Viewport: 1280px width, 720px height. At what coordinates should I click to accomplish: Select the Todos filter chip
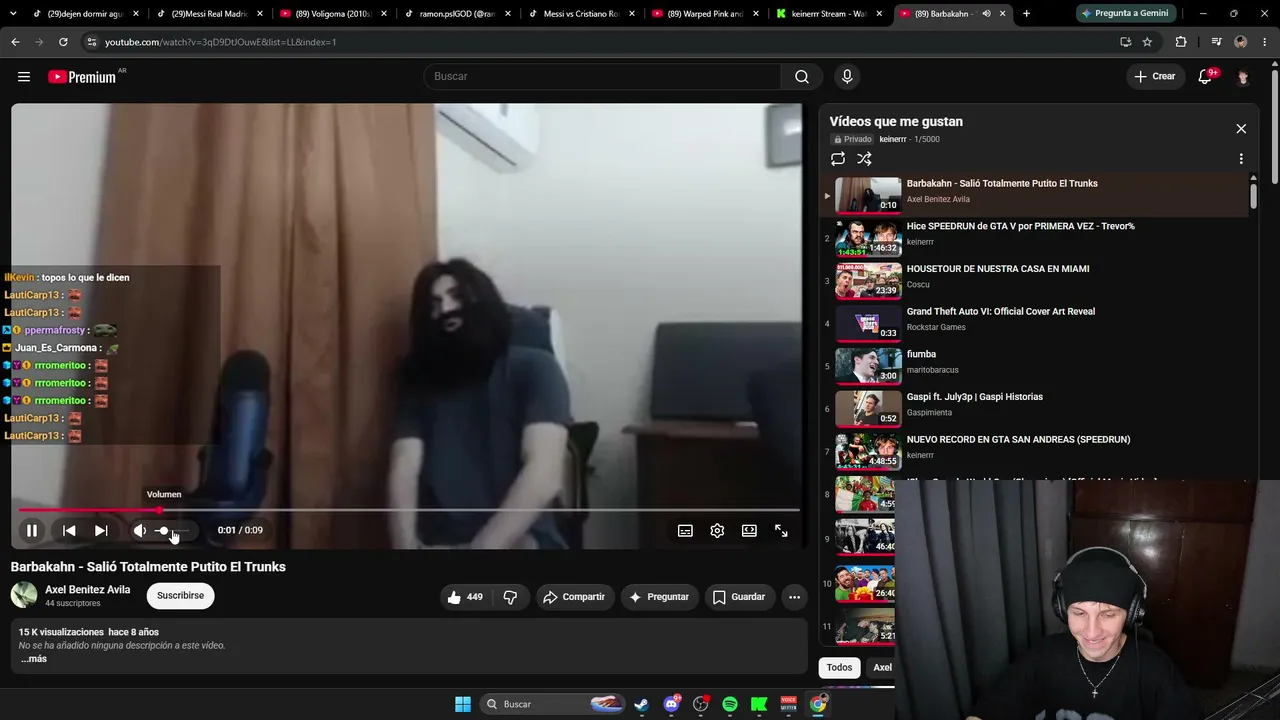(x=840, y=668)
